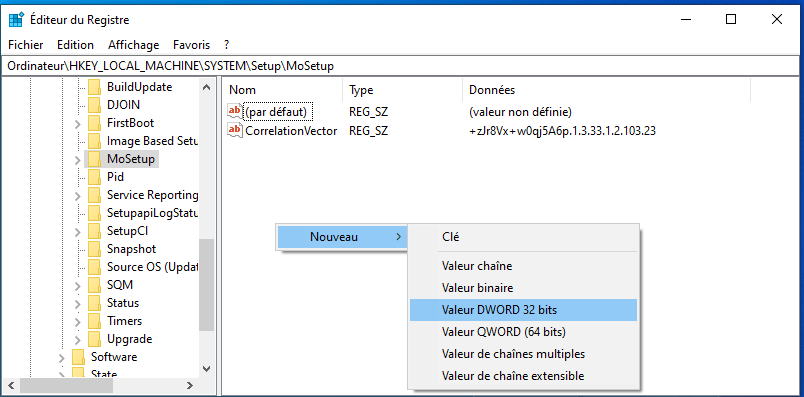
Task: Select the (par défaut) value name
Action: click(277, 111)
